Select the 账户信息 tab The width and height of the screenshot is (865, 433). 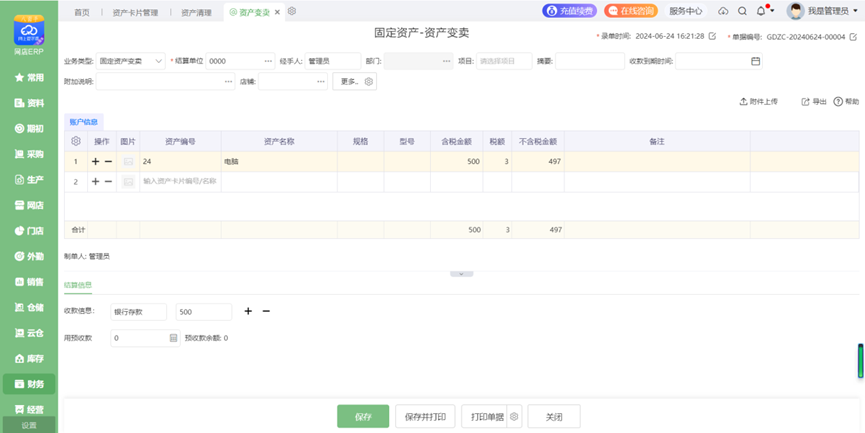pos(84,122)
